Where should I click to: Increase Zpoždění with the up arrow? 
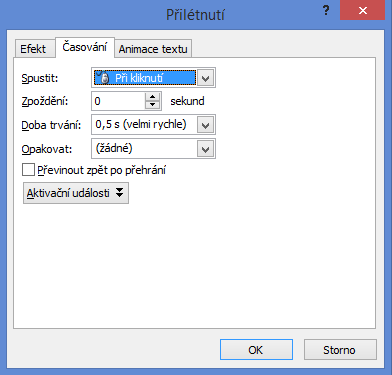click(x=153, y=97)
